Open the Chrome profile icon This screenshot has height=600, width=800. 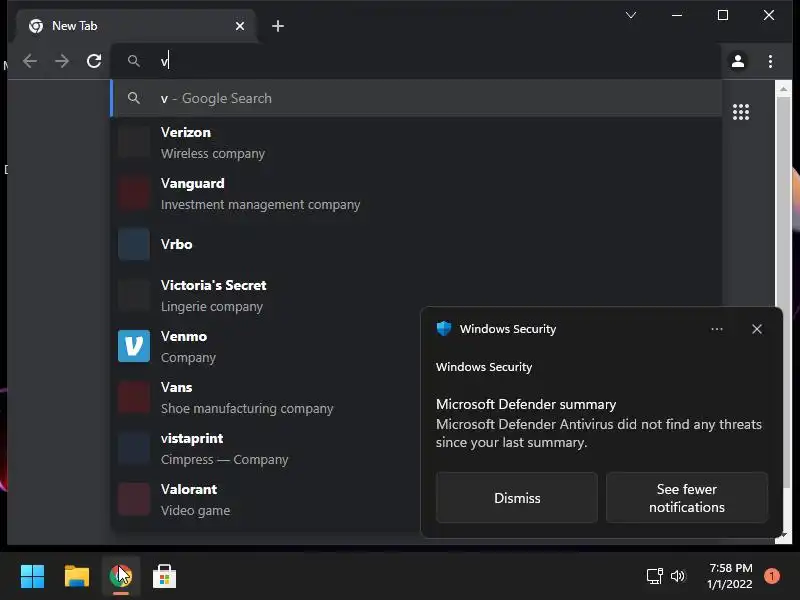[738, 61]
